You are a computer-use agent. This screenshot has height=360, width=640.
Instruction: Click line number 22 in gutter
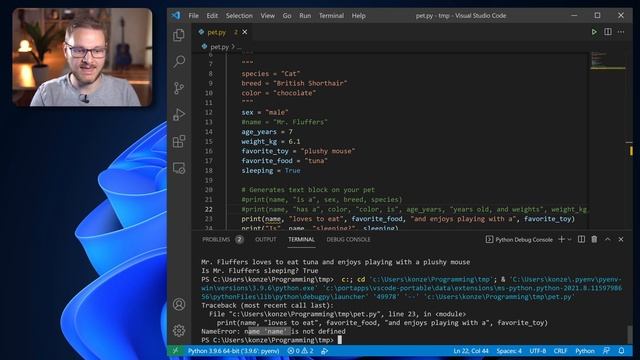tap(209, 209)
